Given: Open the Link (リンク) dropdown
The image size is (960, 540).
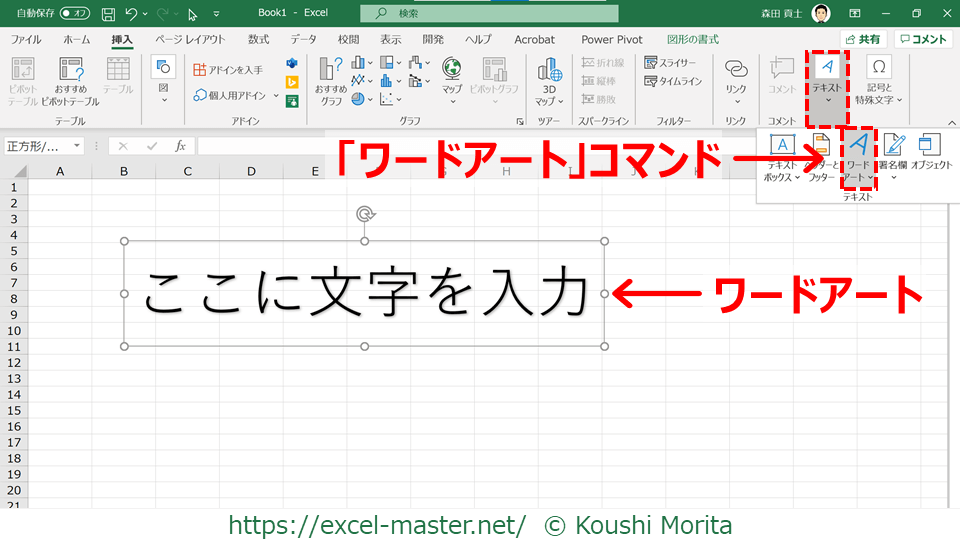Looking at the screenshot, I should coord(736,80).
